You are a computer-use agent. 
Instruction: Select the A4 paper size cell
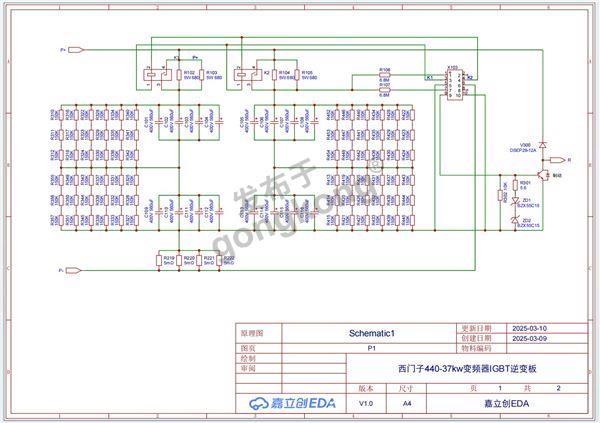click(x=407, y=403)
